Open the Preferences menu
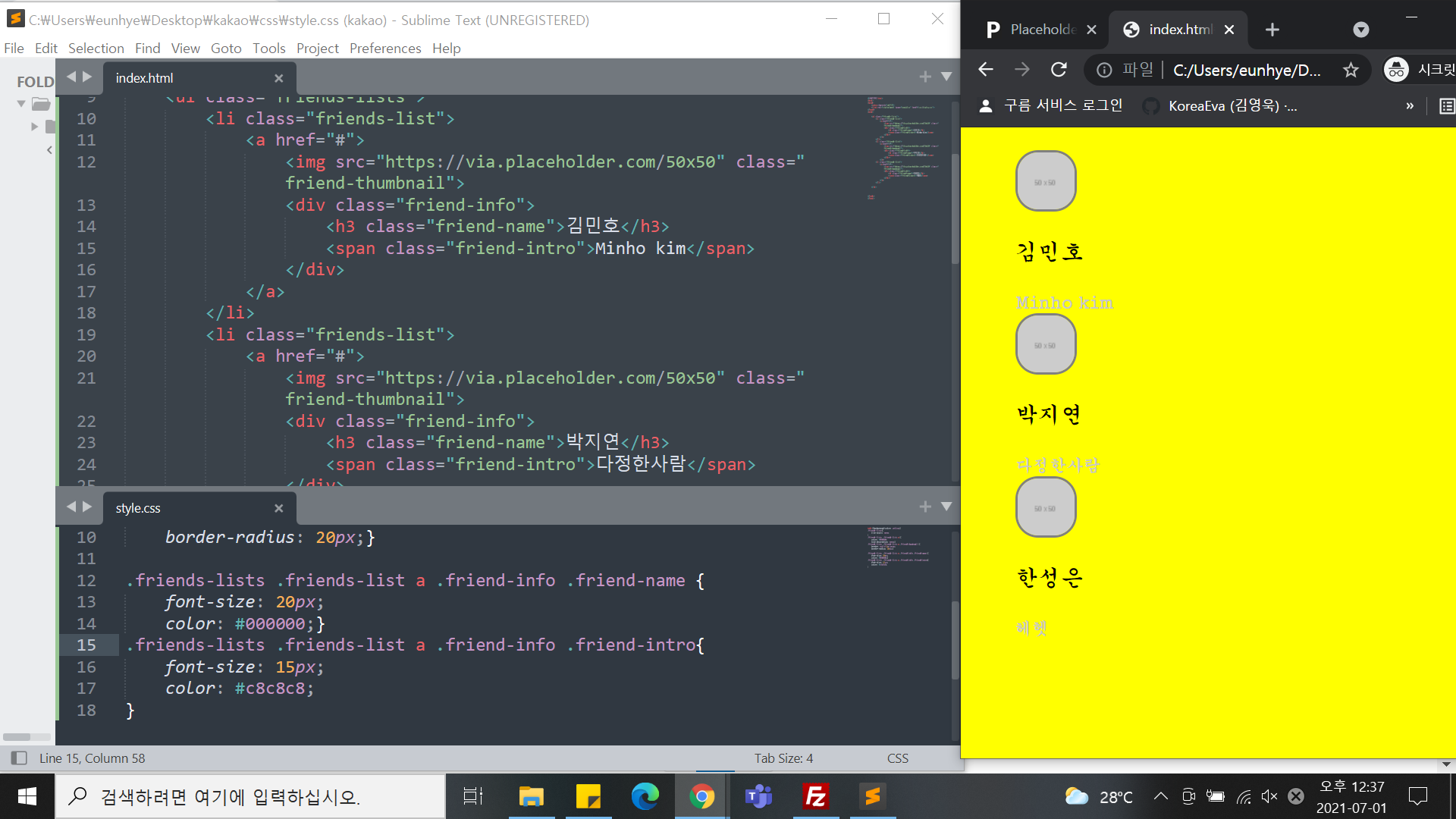 tap(384, 48)
